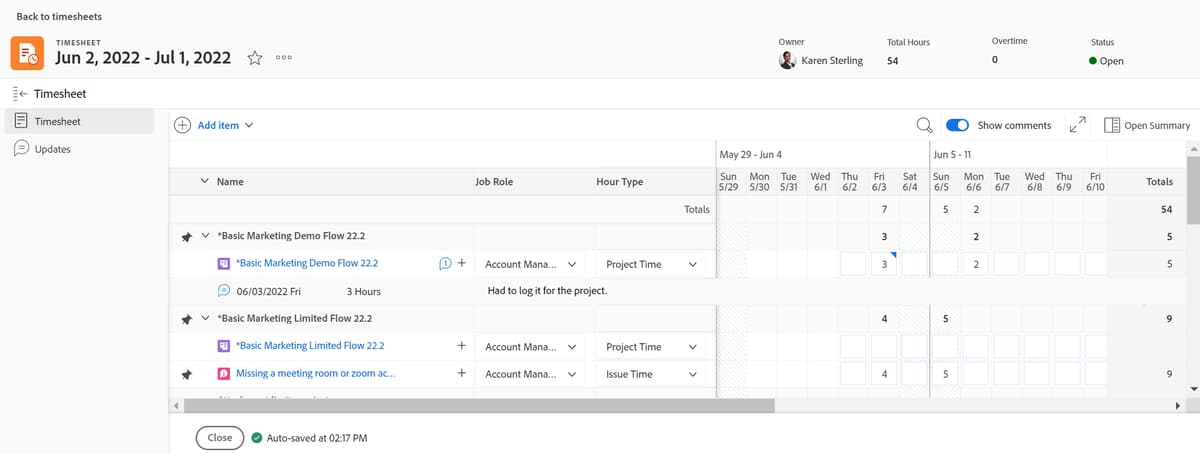Toggle the Show comments switch
1200x454 pixels.
(x=957, y=125)
